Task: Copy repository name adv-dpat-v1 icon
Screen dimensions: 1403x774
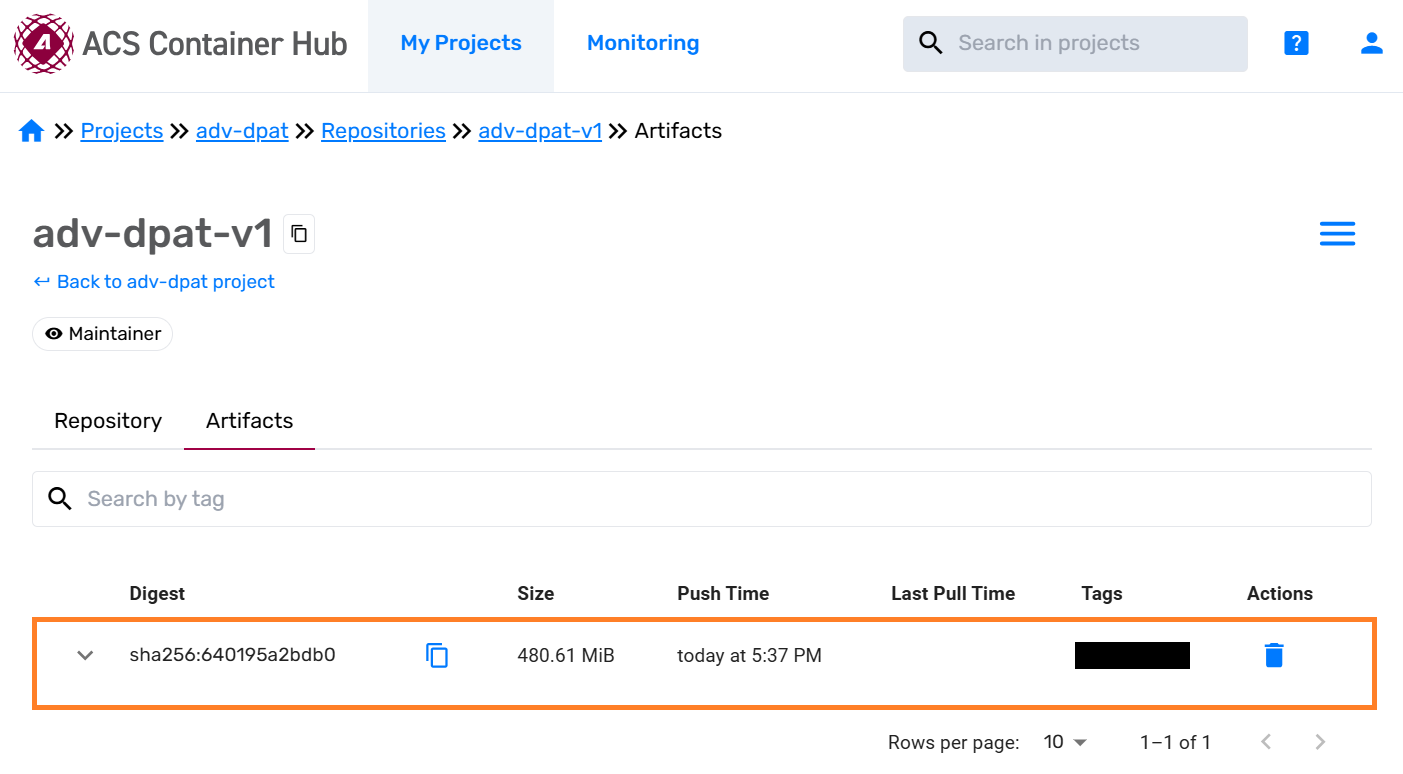Action: point(298,234)
